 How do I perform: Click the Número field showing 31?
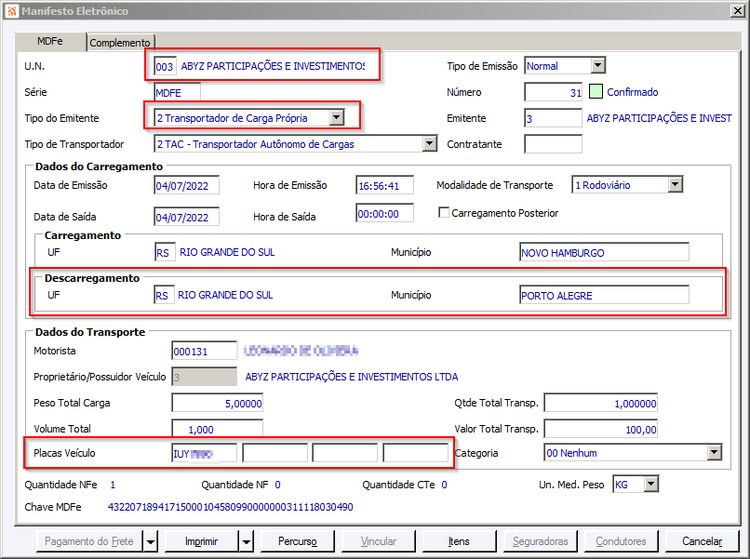coord(553,92)
